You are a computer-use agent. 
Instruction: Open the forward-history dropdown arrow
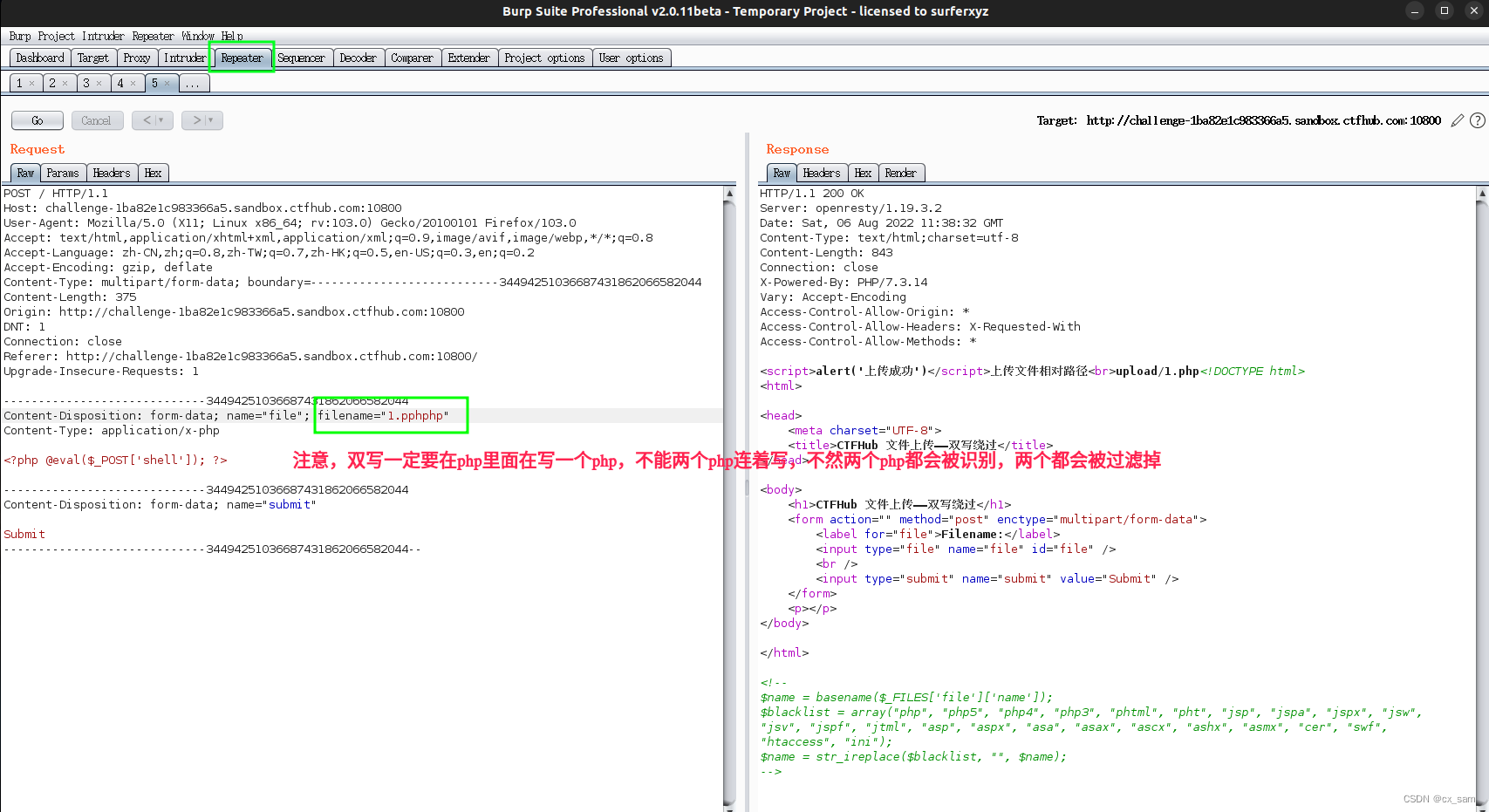click(211, 120)
